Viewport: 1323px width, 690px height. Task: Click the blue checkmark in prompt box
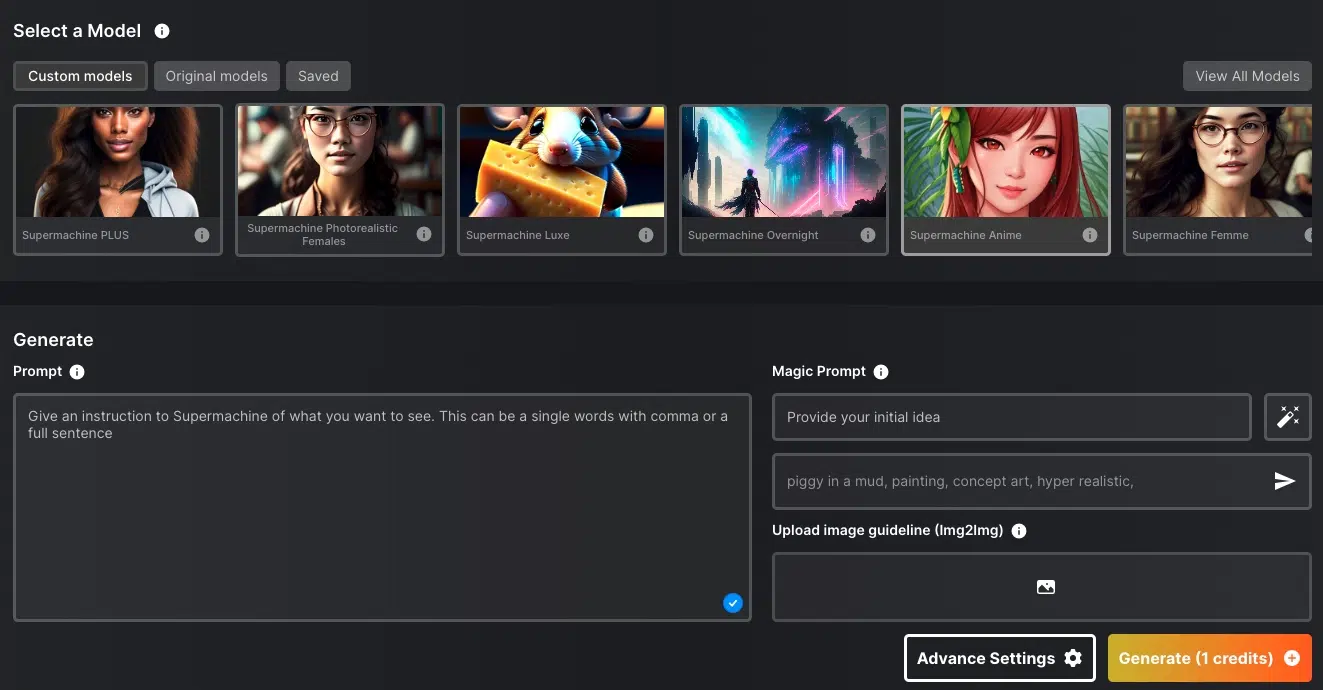point(733,602)
